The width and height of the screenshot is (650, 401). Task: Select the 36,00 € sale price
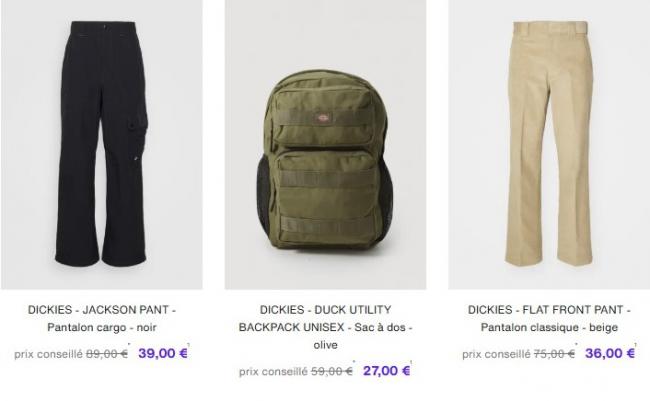(x=610, y=353)
